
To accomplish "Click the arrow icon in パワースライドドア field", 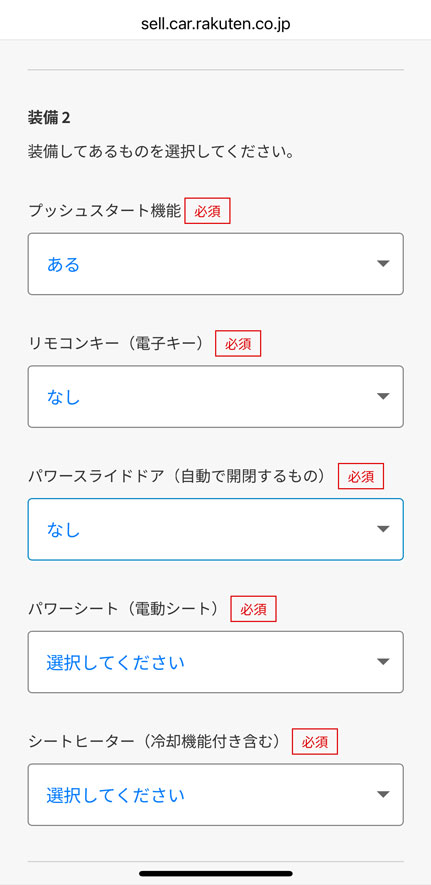I will click(x=383, y=529).
